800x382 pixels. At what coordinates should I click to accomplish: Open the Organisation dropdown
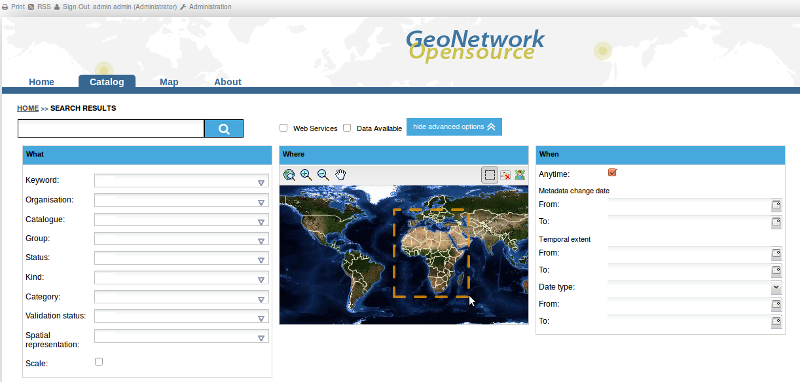click(x=261, y=202)
